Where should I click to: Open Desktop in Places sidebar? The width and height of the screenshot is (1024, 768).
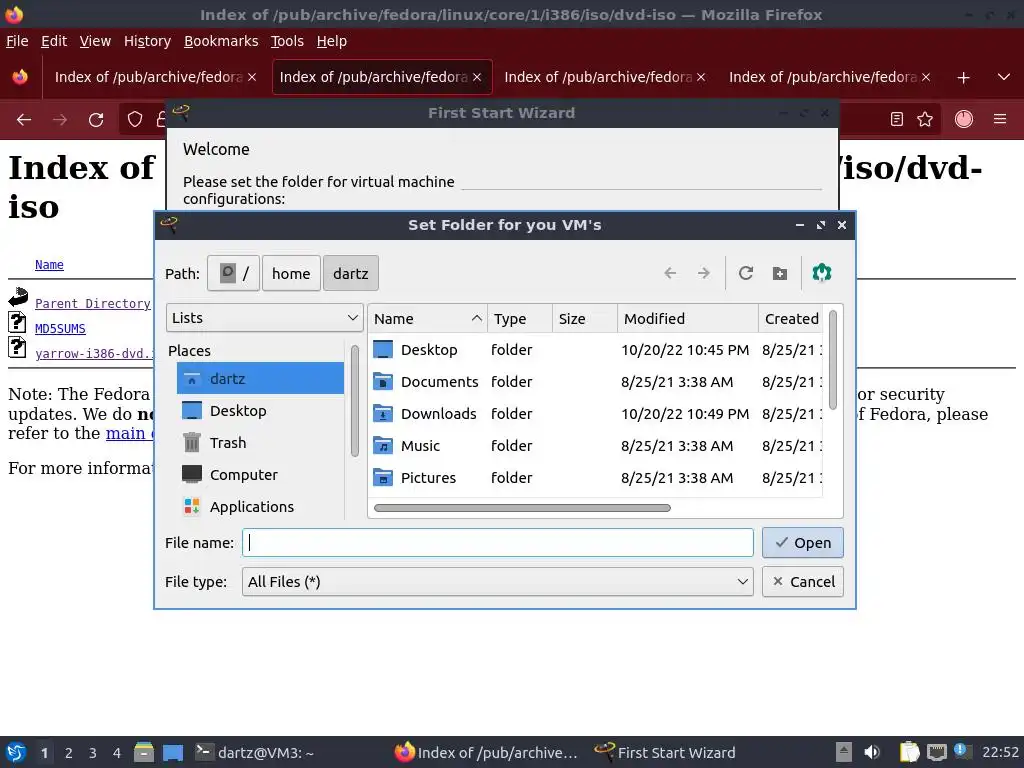[260, 411]
